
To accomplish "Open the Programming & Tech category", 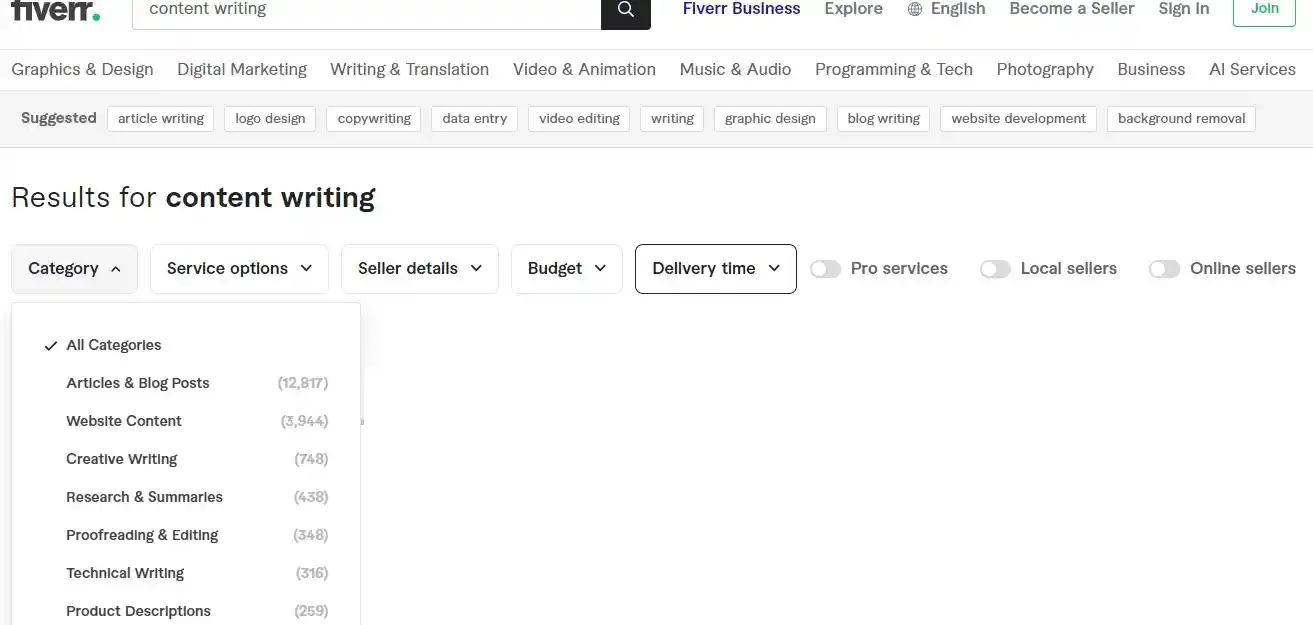I will pos(893,69).
